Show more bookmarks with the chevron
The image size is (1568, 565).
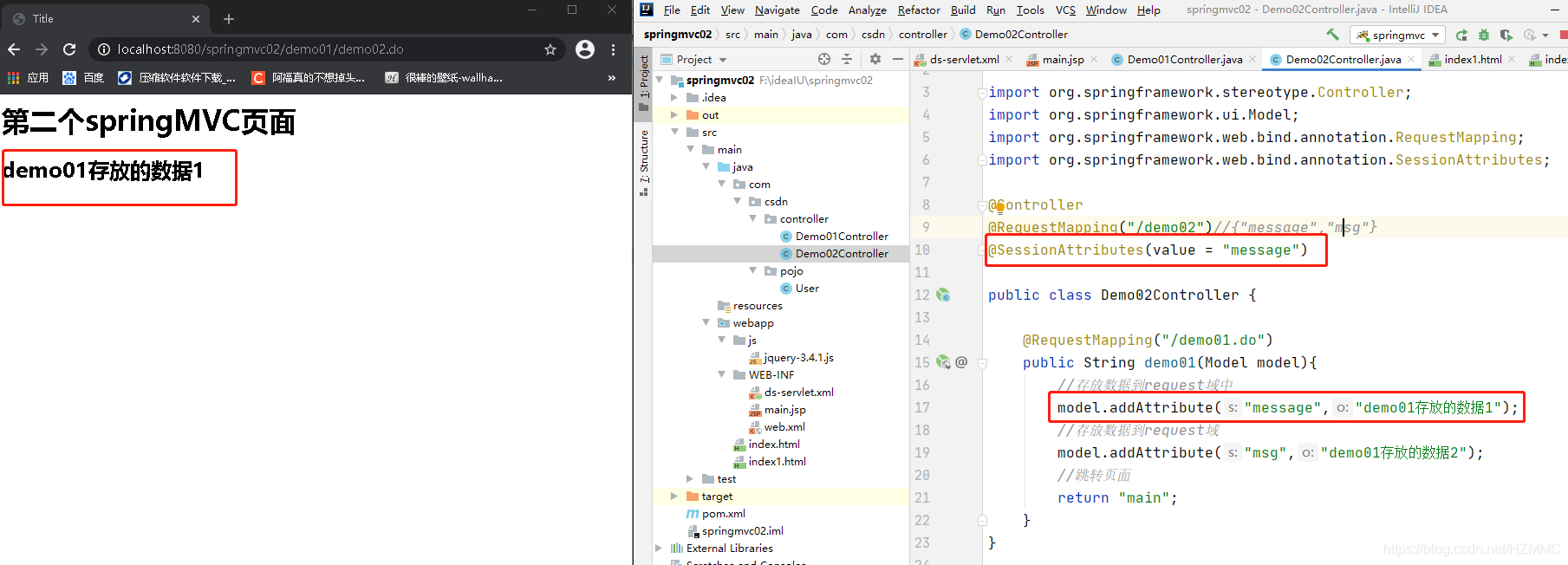(x=612, y=77)
